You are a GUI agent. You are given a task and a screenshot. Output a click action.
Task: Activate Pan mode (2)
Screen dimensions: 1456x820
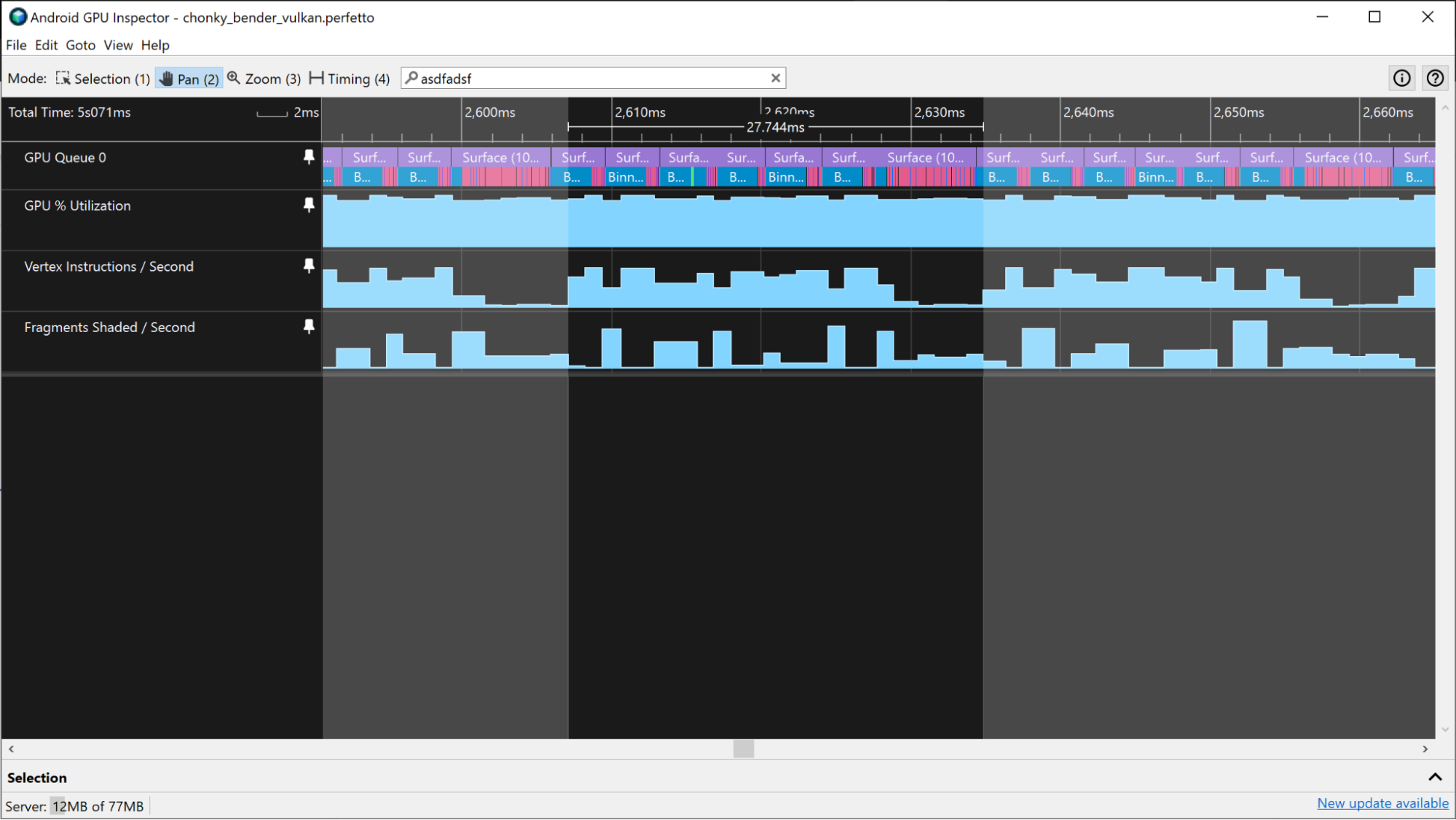tap(190, 78)
